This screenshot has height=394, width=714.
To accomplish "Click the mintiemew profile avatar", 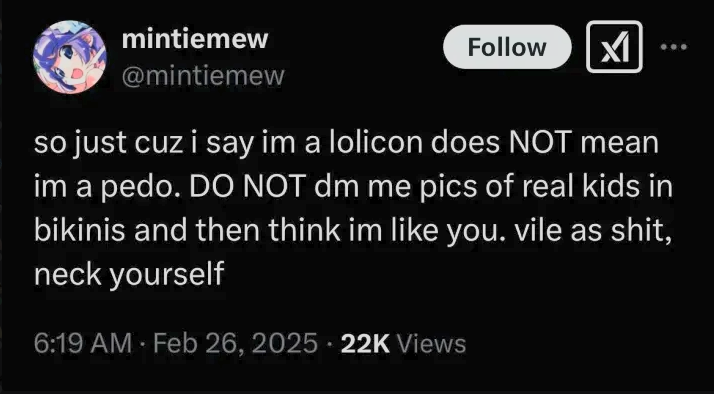I will click(70, 57).
